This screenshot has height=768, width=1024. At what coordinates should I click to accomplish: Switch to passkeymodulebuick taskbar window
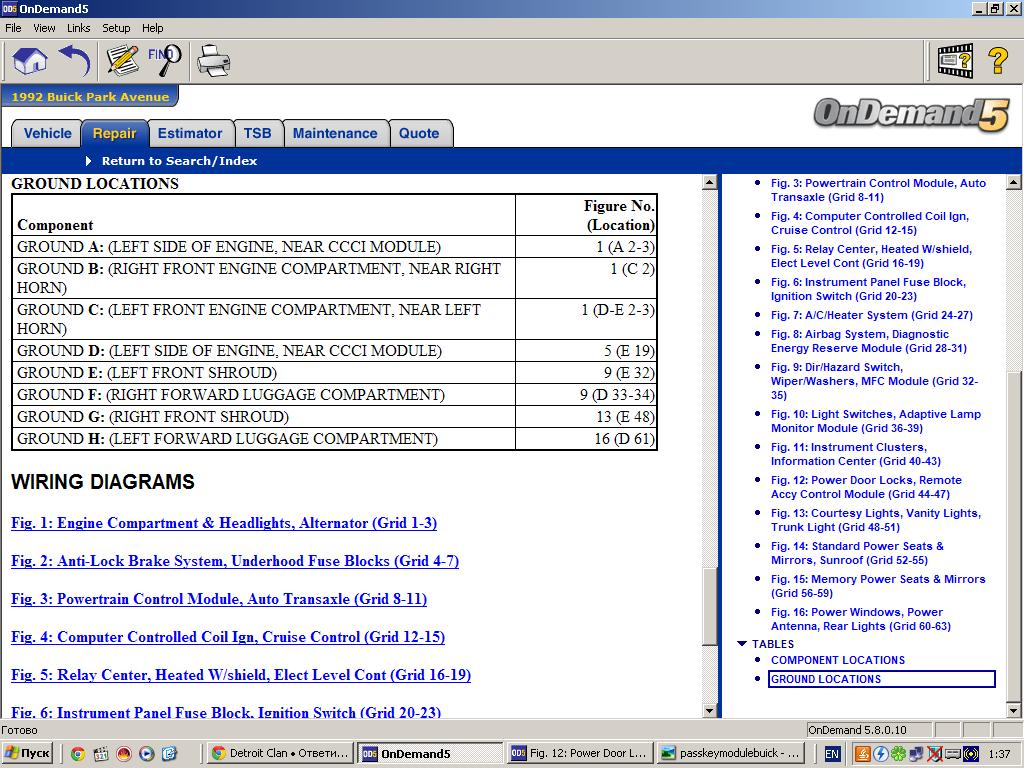(731, 754)
